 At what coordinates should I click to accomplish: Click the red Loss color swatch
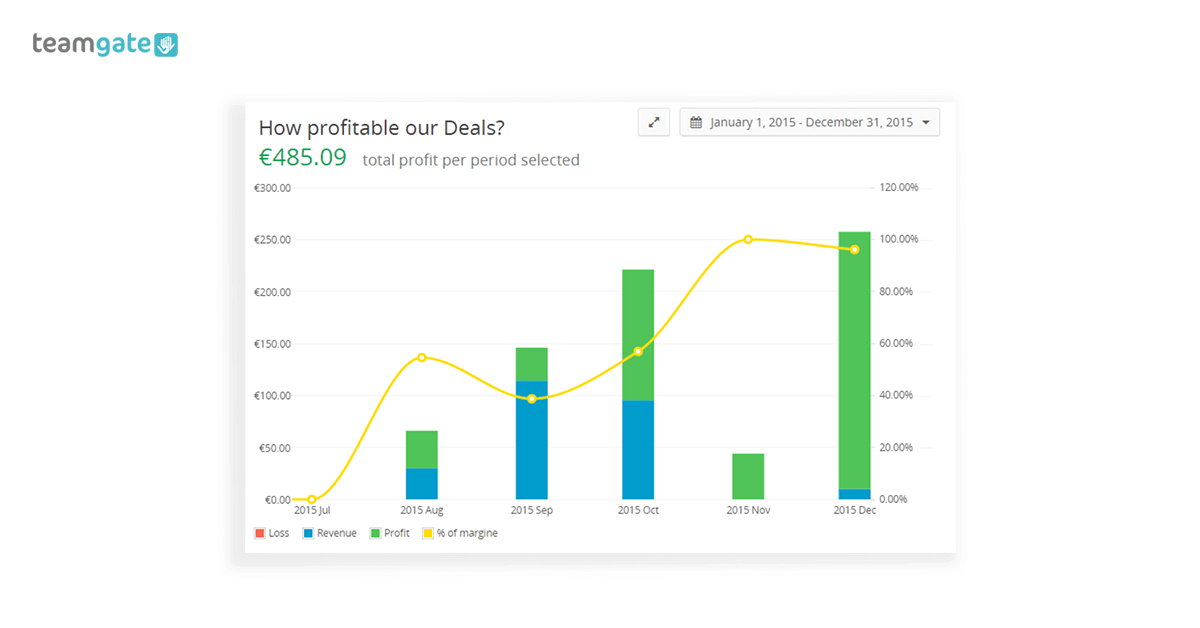click(x=260, y=533)
